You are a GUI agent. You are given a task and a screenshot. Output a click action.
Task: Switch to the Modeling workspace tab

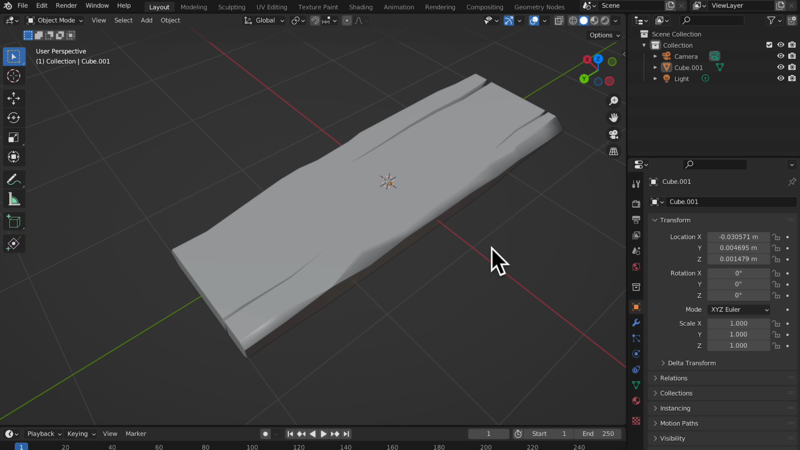(x=193, y=7)
